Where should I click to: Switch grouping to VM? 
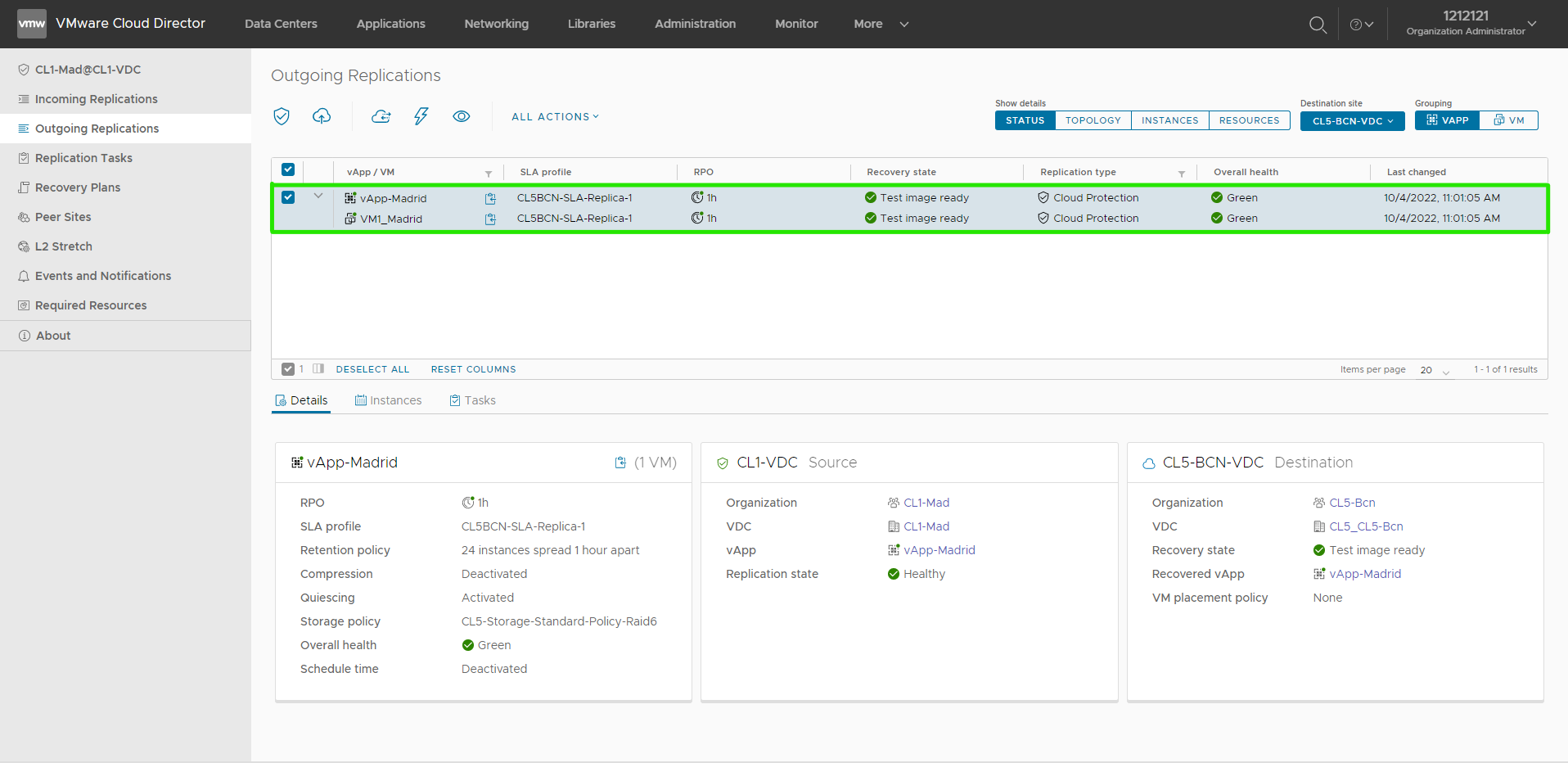[1509, 120]
